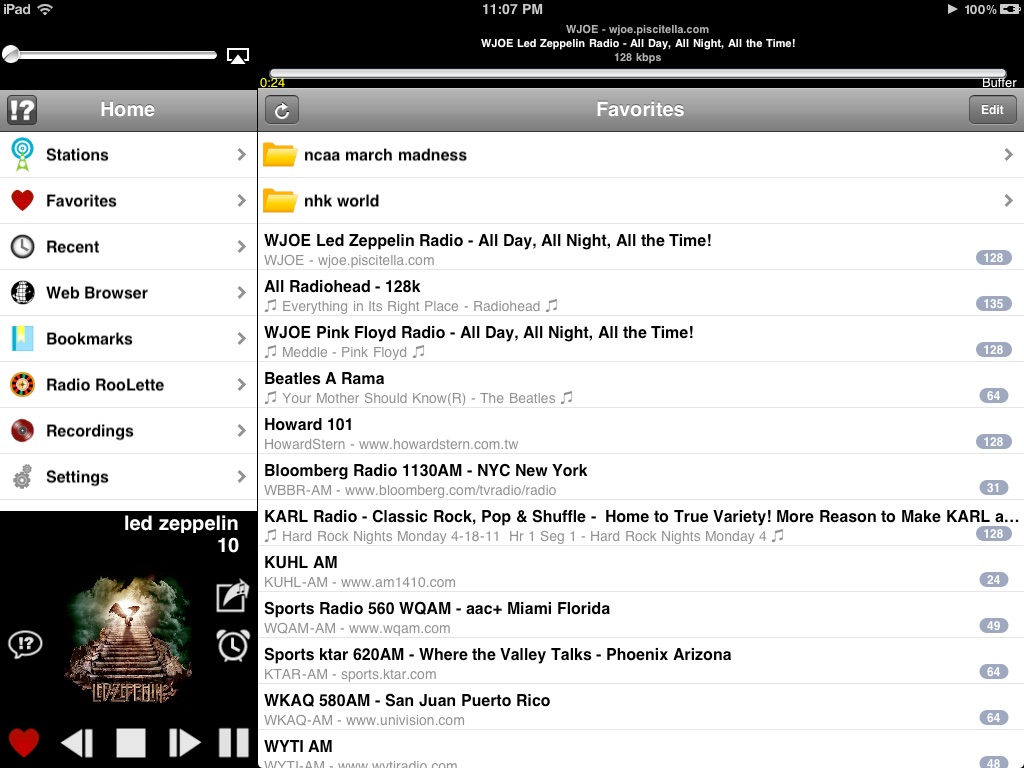The image size is (1024, 768).
Task: Expand Bookmarks menu chevron
Action: coord(242,338)
